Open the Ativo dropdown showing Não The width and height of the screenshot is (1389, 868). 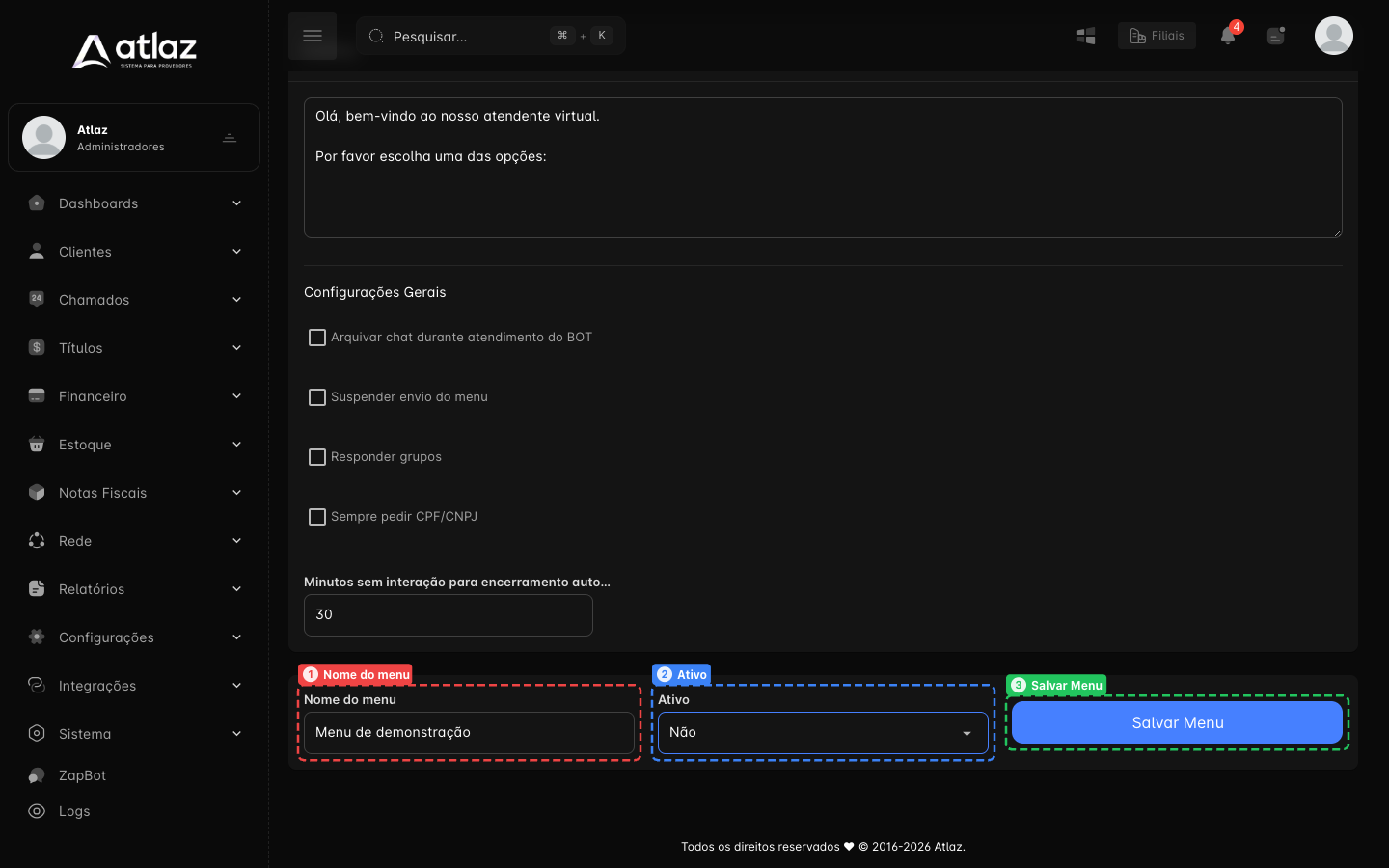click(x=823, y=733)
